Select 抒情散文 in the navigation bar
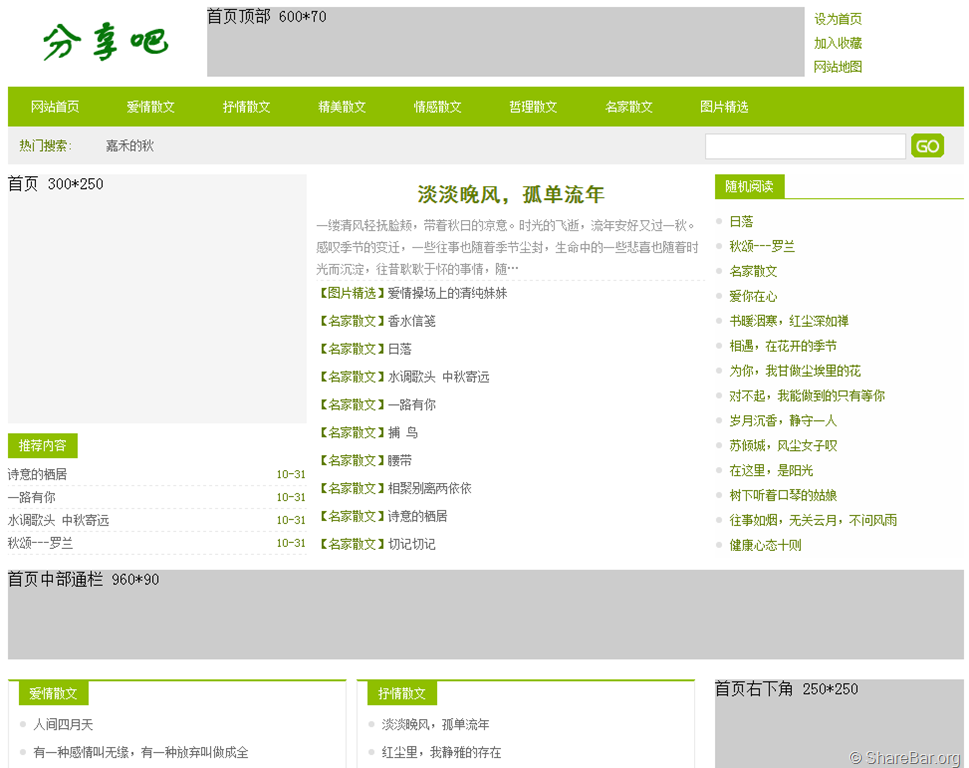Screen dimensions: 969x768 pyautogui.click(x=247, y=107)
